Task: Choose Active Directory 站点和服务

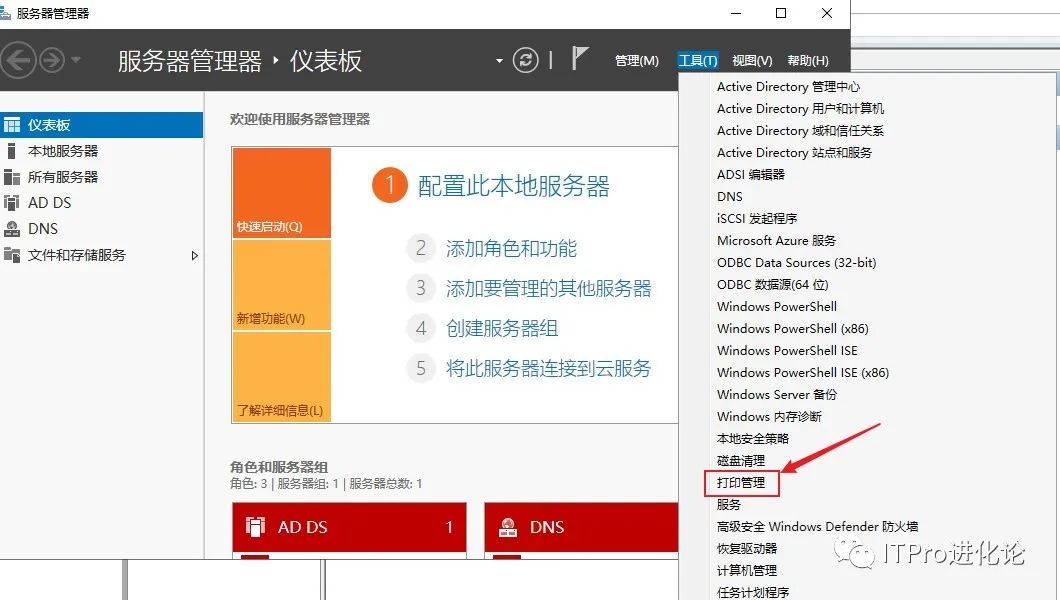Action: click(794, 153)
